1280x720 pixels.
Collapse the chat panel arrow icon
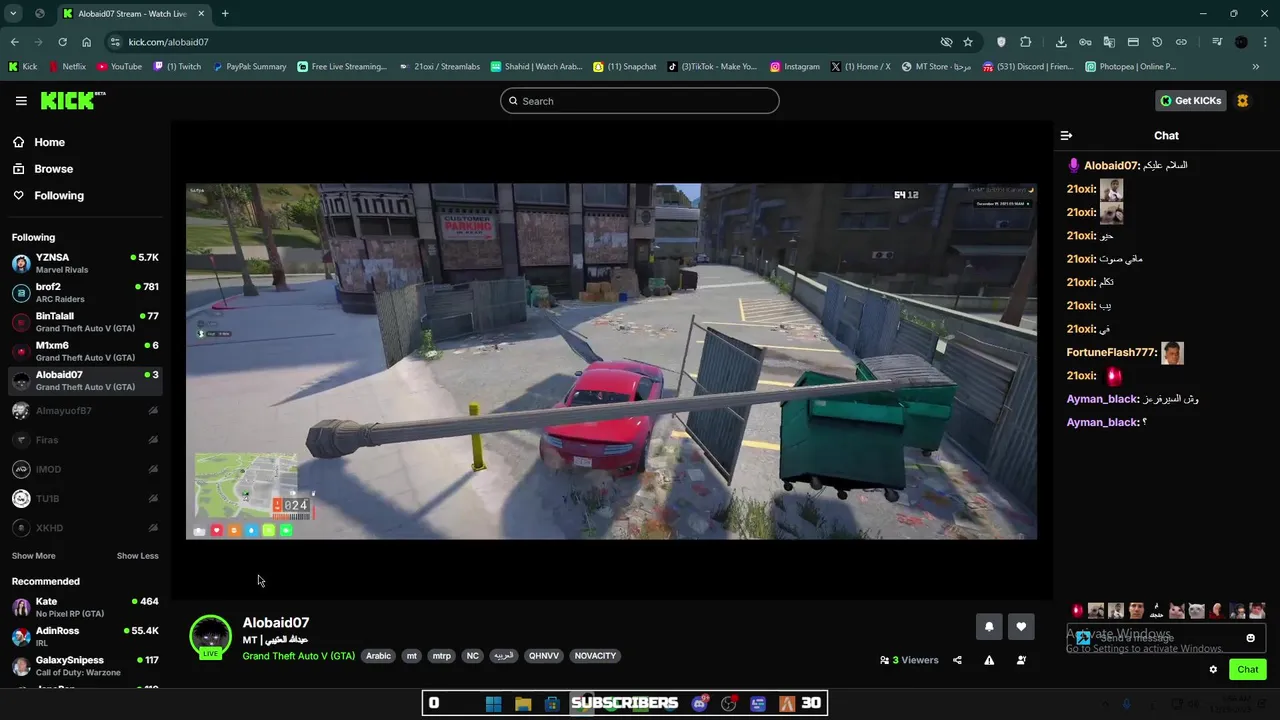point(1066,135)
